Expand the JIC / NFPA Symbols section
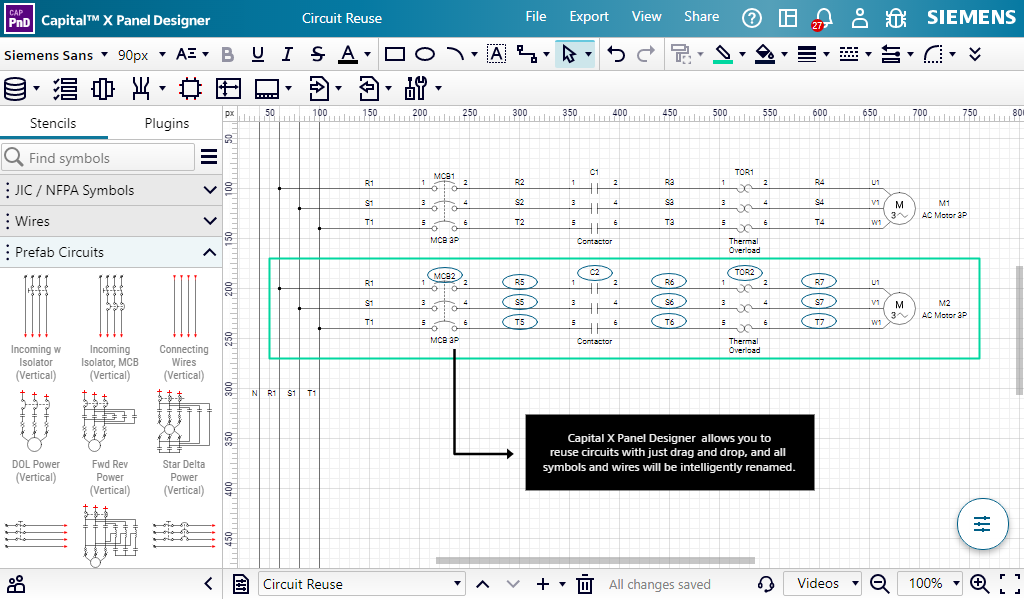 pyautogui.click(x=111, y=190)
